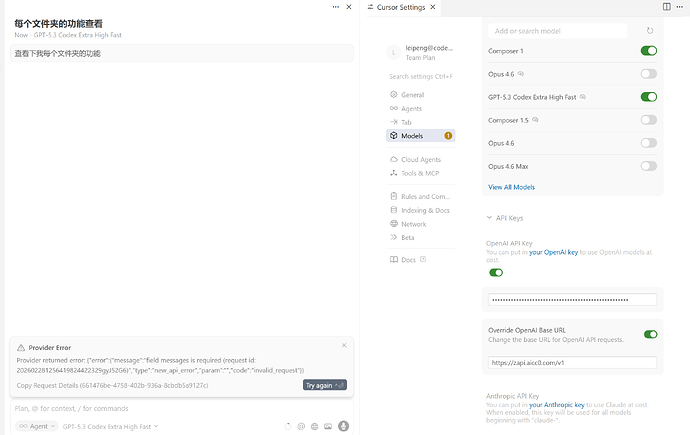Click the orange badge on Models
690x435 pixels.
click(x=448, y=136)
